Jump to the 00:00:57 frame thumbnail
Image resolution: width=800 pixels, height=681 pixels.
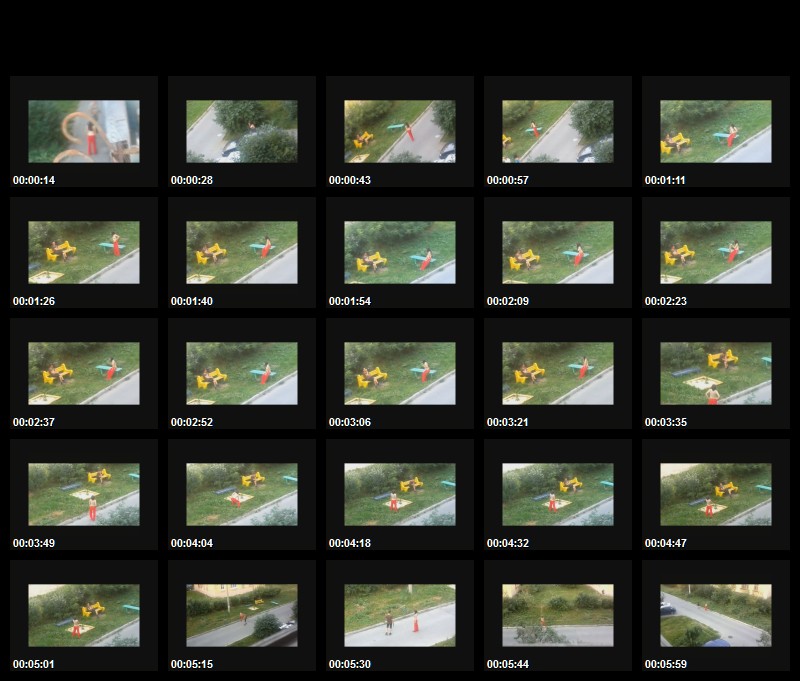pos(558,131)
